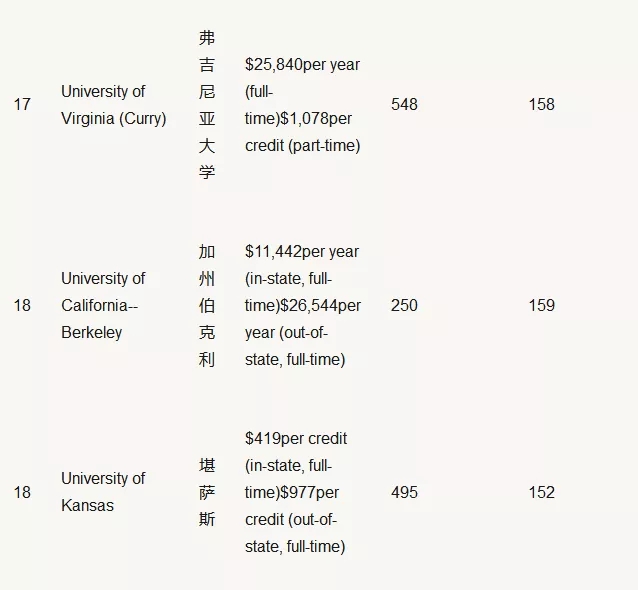Click the score value 152
This screenshot has height=590, width=638.
click(x=541, y=492)
